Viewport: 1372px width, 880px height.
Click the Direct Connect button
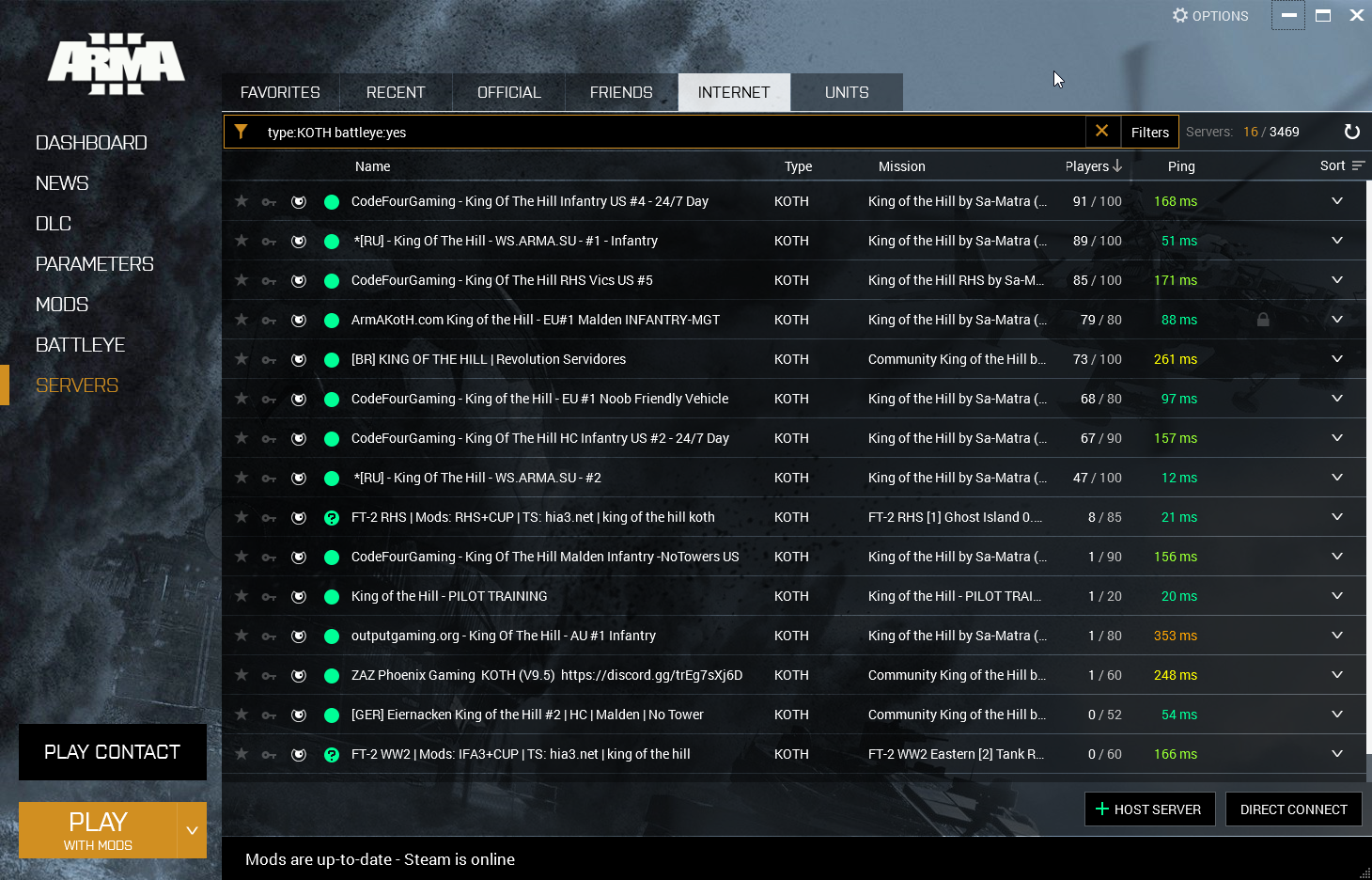[1293, 809]
